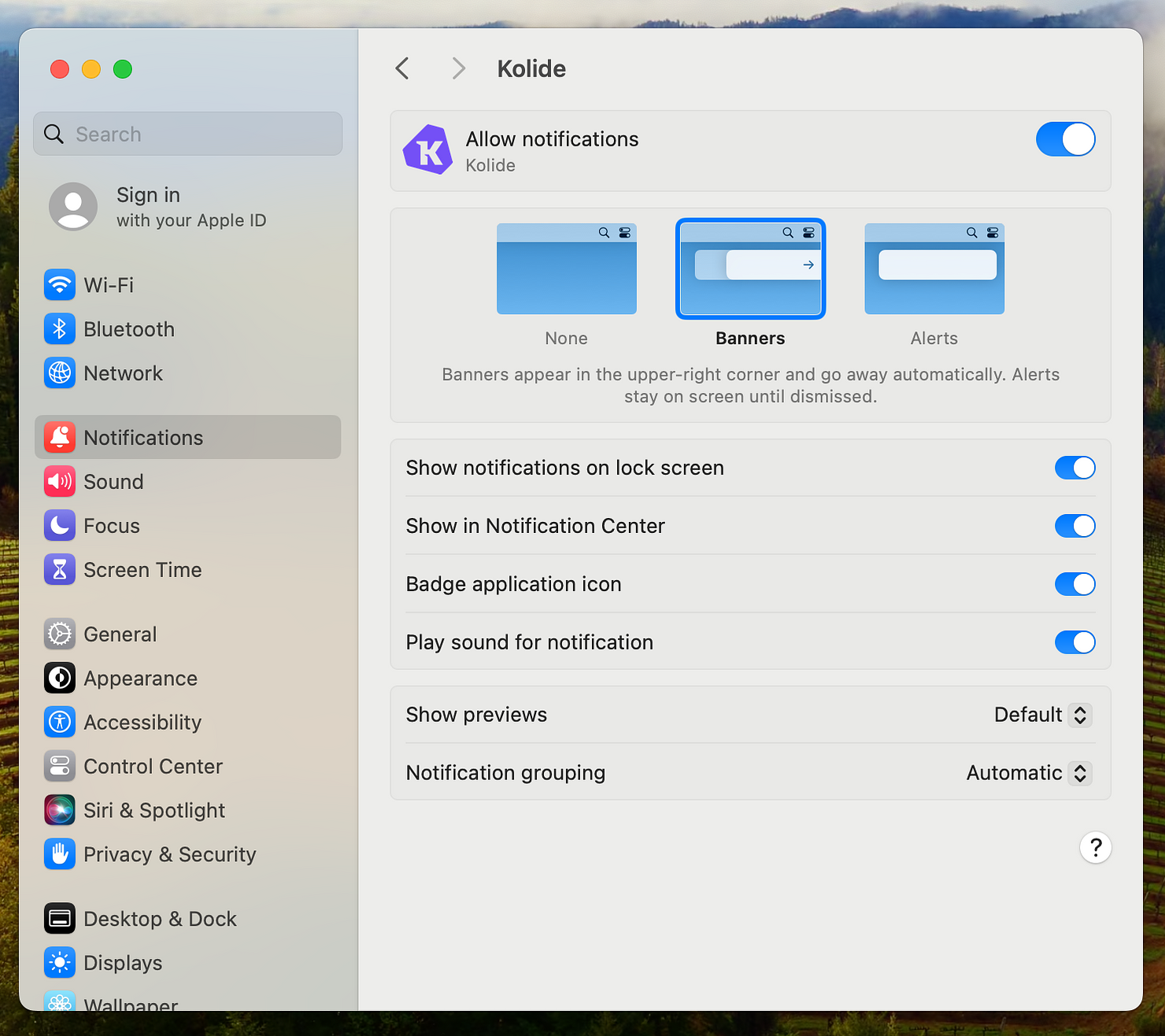Turn off Show notifications on lock screen

[x=1075, y=468]
